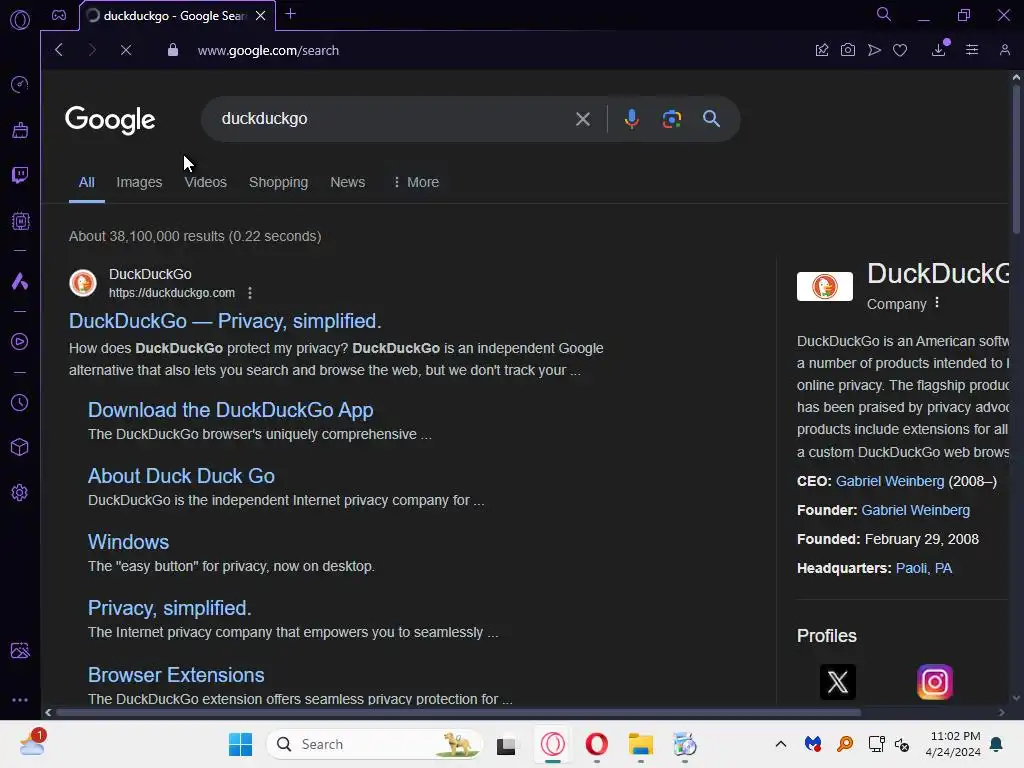Click in the duckduckgo search field
The width and height of the screenshot is (1024, 768).
[x=392, y=119]
